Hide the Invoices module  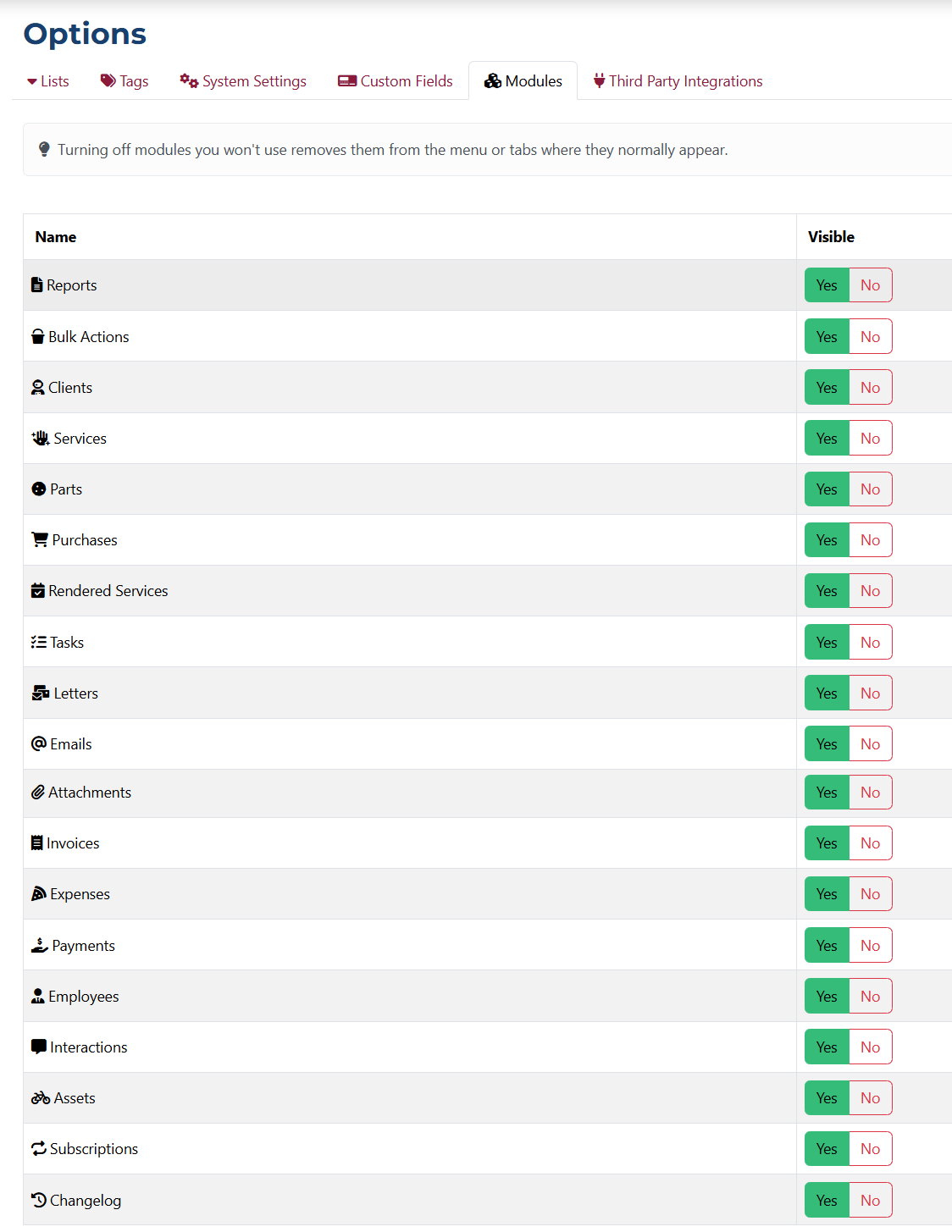click(x=870, y=843)
